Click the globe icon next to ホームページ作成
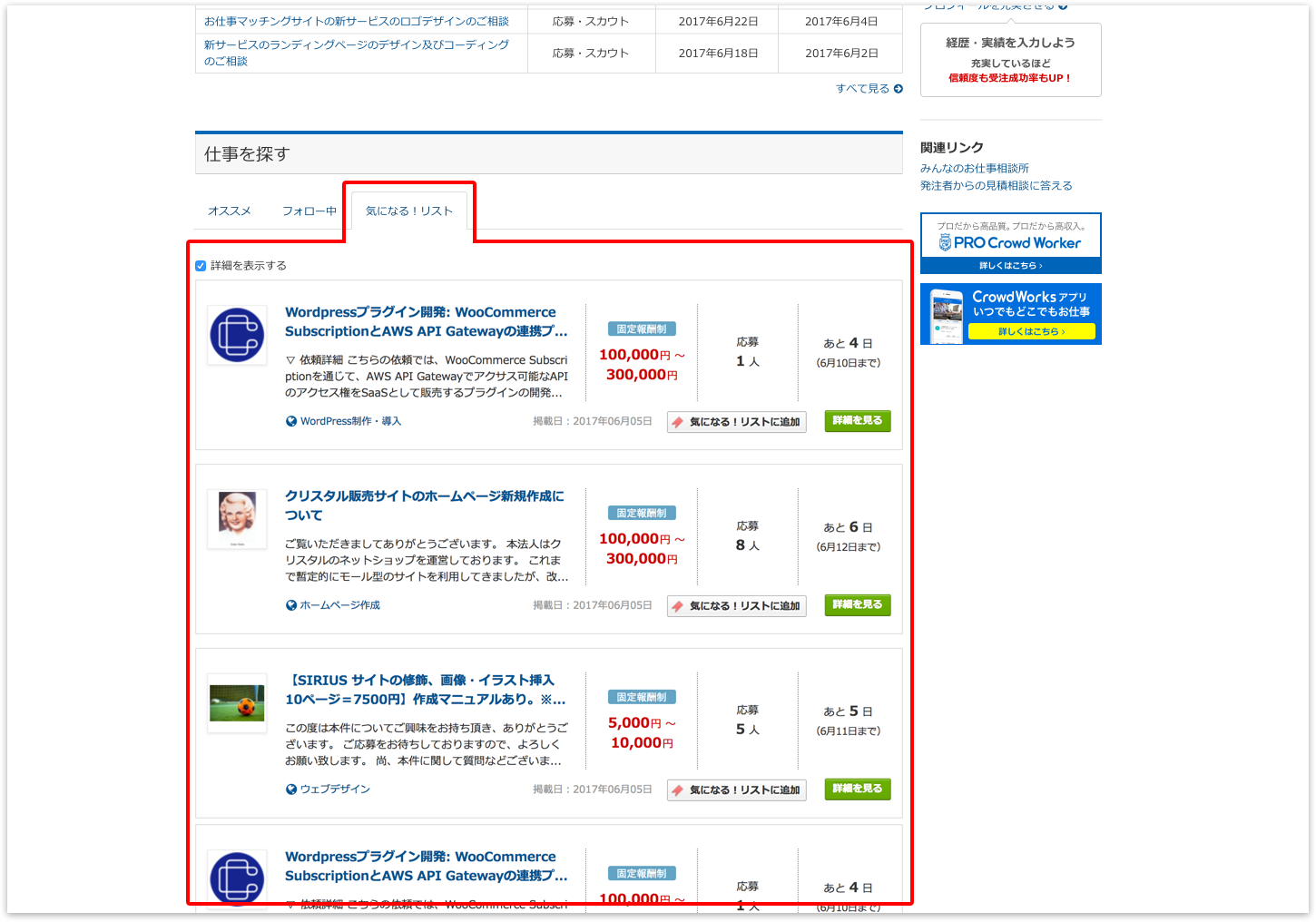Viewport: 1316px width, 922px height. (x=291, y=605)
